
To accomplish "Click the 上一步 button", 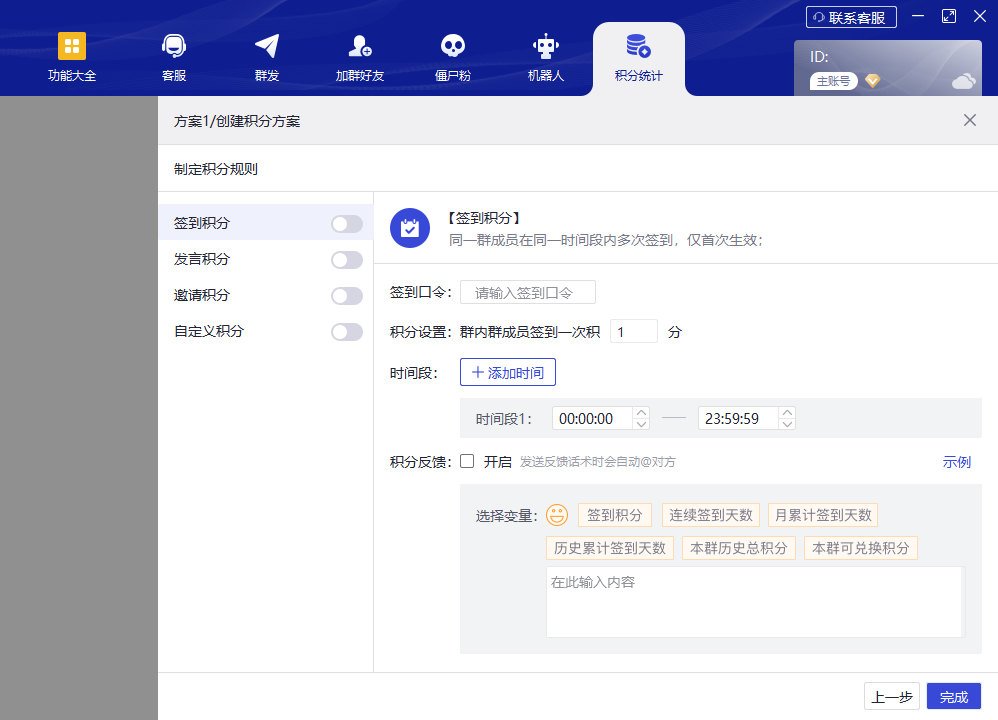I will tap(892, 696).
